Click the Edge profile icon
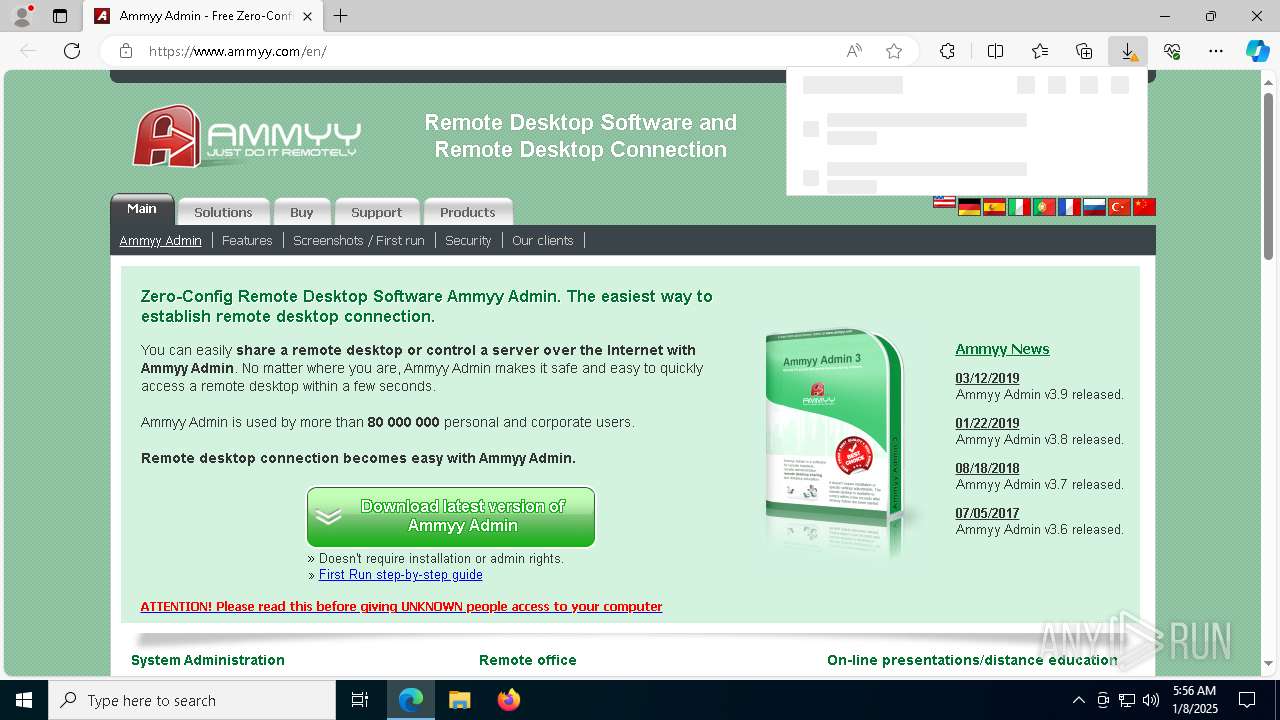Viewport: 1280px width, 720px height. pos(22,16)
